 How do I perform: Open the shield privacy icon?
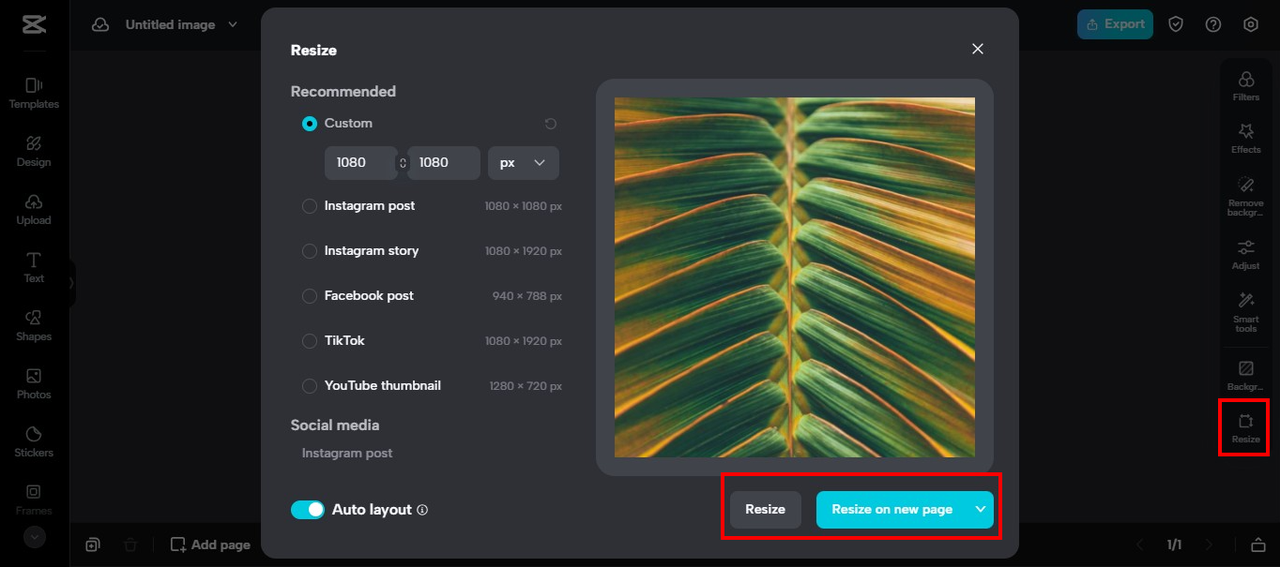(x=1176, y=24)
